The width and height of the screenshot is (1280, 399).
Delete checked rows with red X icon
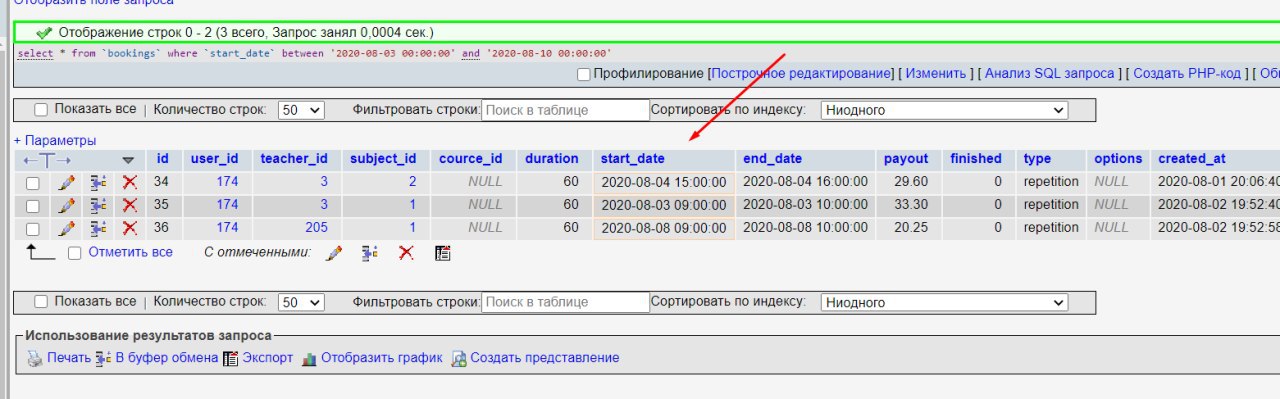[406, 254]
